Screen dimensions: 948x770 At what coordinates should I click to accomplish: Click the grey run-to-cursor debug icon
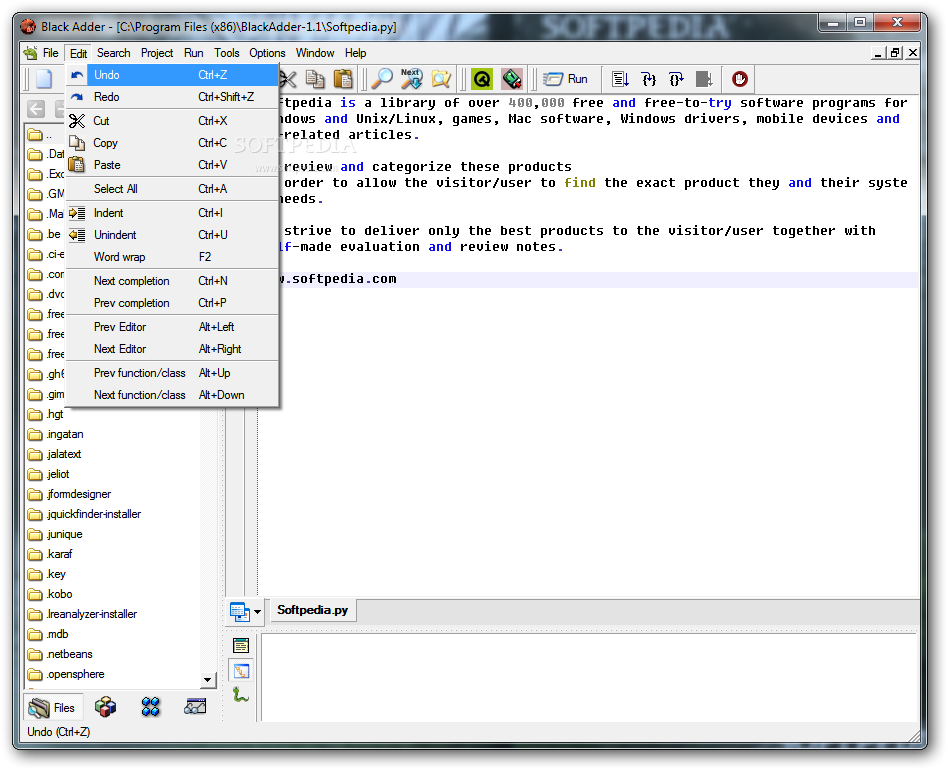704,79
